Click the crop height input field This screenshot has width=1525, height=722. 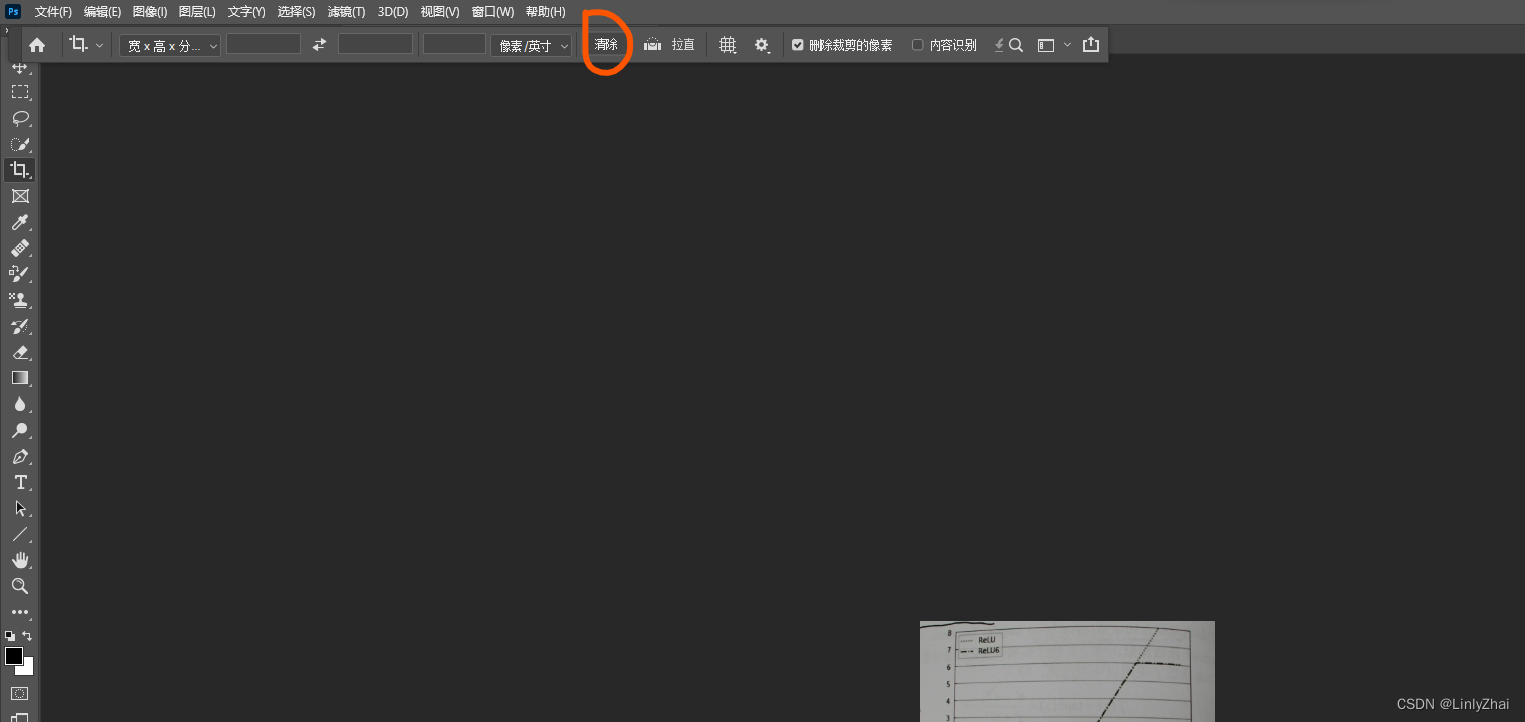375,44
